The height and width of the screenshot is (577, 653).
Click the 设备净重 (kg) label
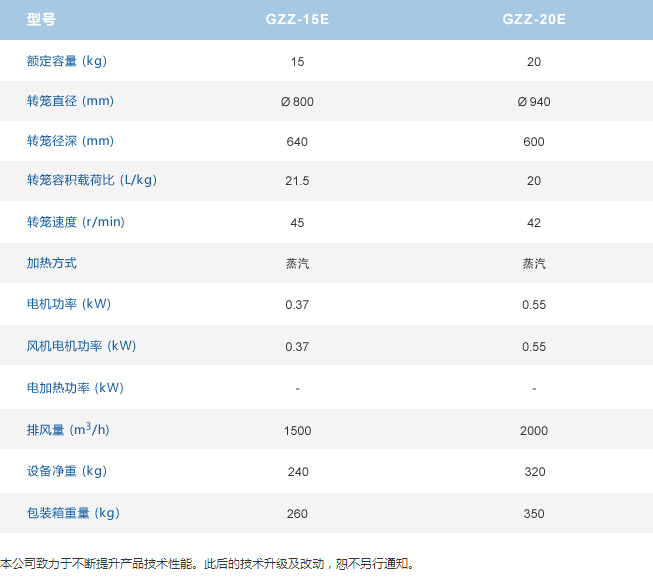pyautogui.click(x=67, y=471)
